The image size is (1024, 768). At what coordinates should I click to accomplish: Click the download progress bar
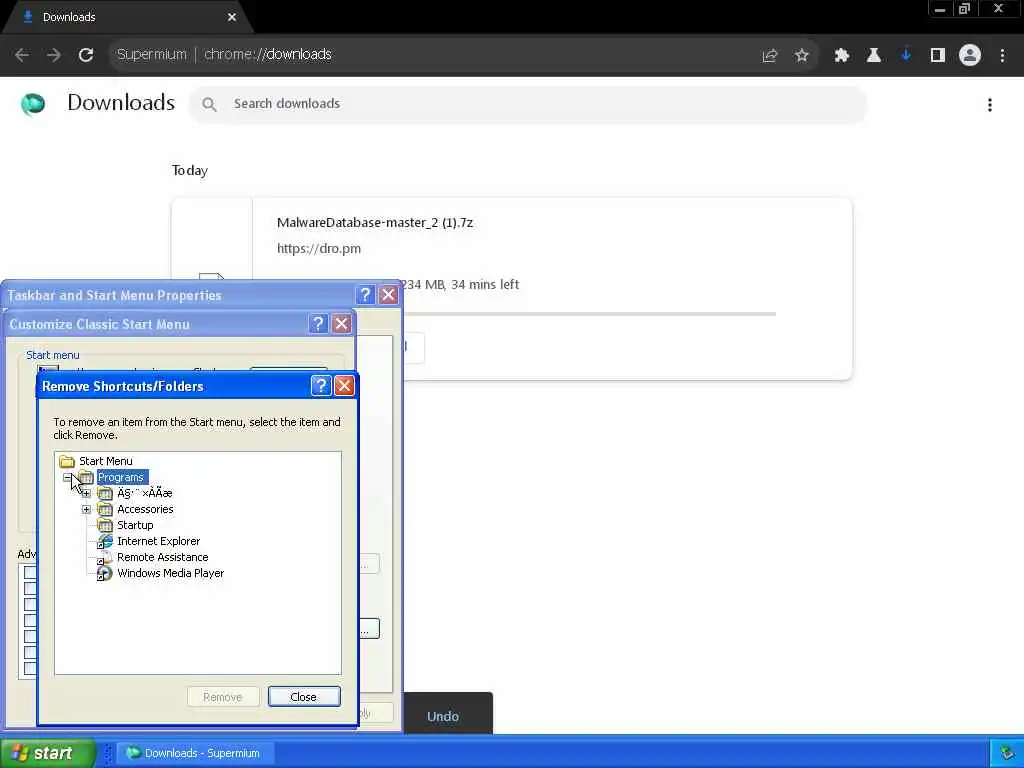[588, 314]
